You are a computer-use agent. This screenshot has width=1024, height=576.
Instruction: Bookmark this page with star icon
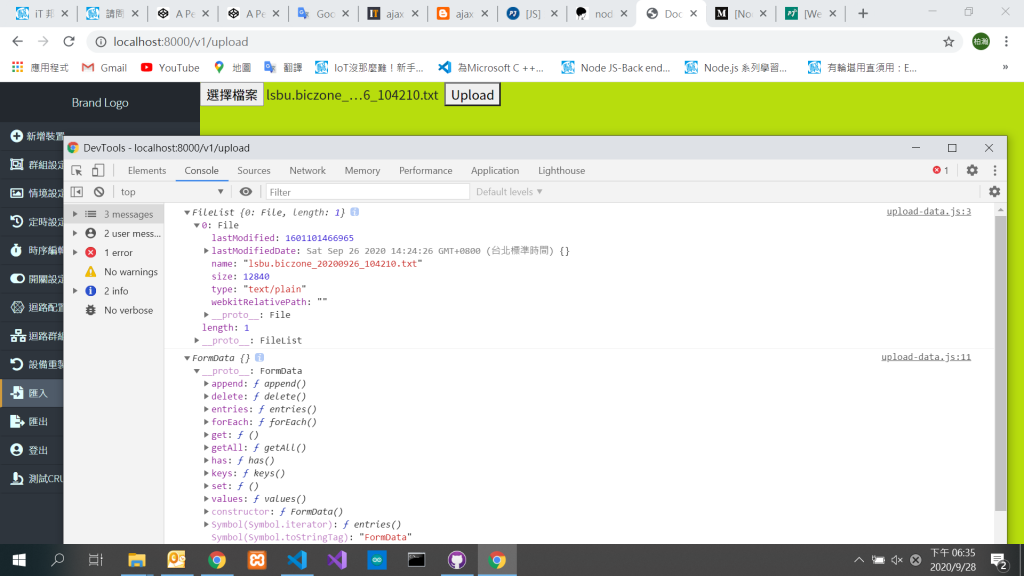(x=948, y=42)
